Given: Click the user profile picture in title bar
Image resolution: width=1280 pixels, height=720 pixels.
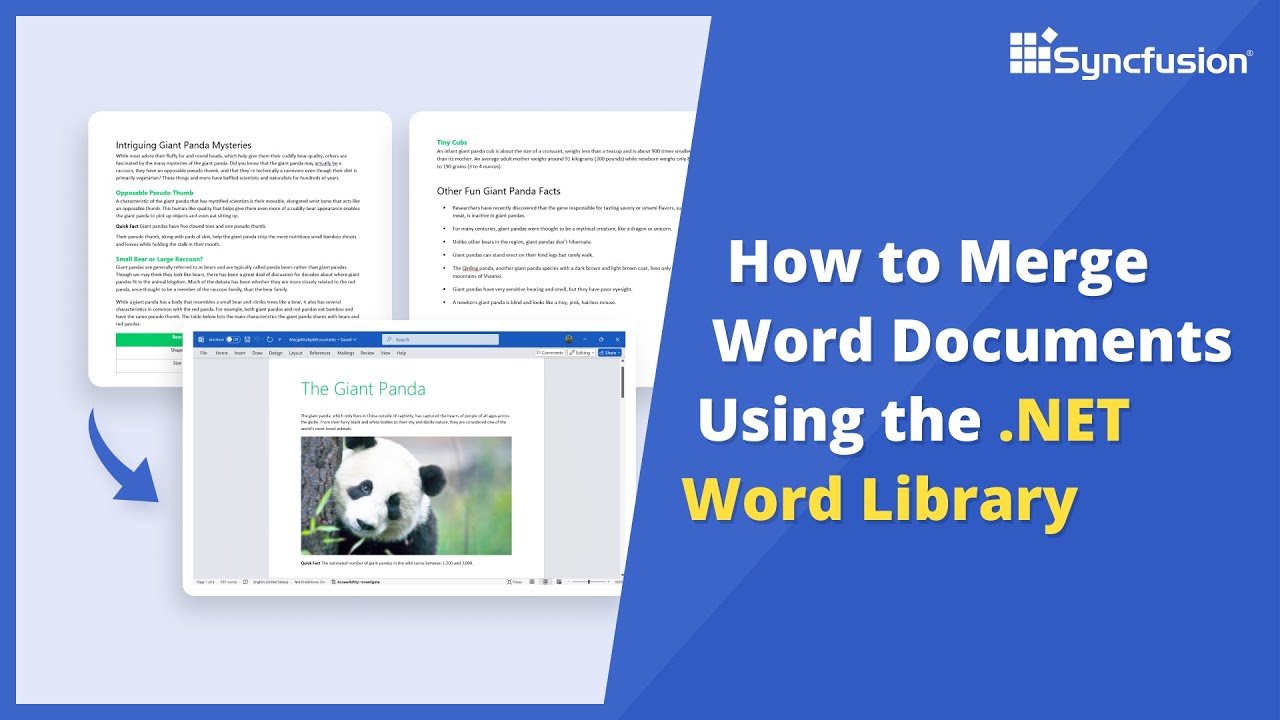Looking at the screenshot, I should click(x=567, y=339).
